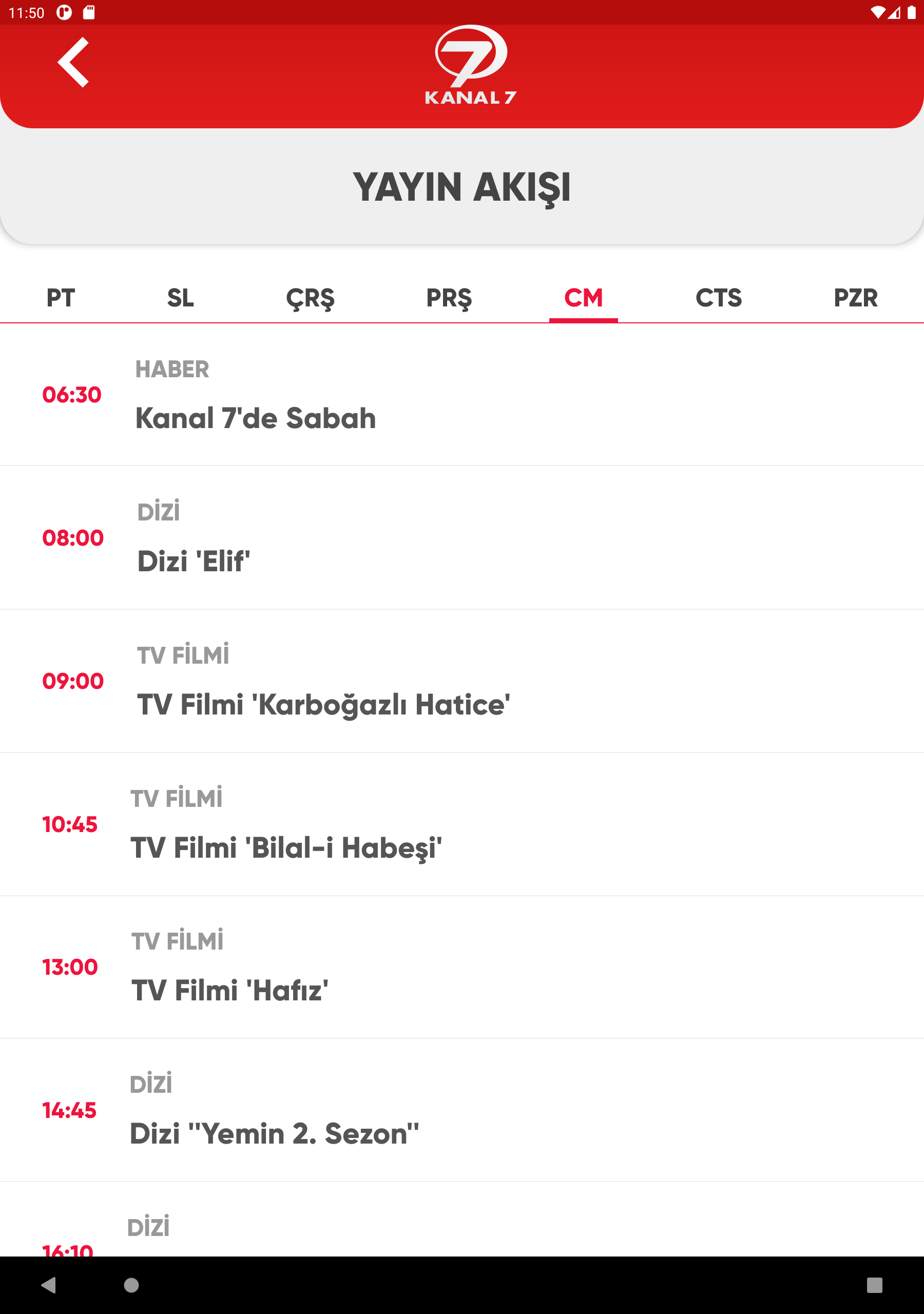Open Kanal 7'de Sabah program entry

[x=462, y=395]
